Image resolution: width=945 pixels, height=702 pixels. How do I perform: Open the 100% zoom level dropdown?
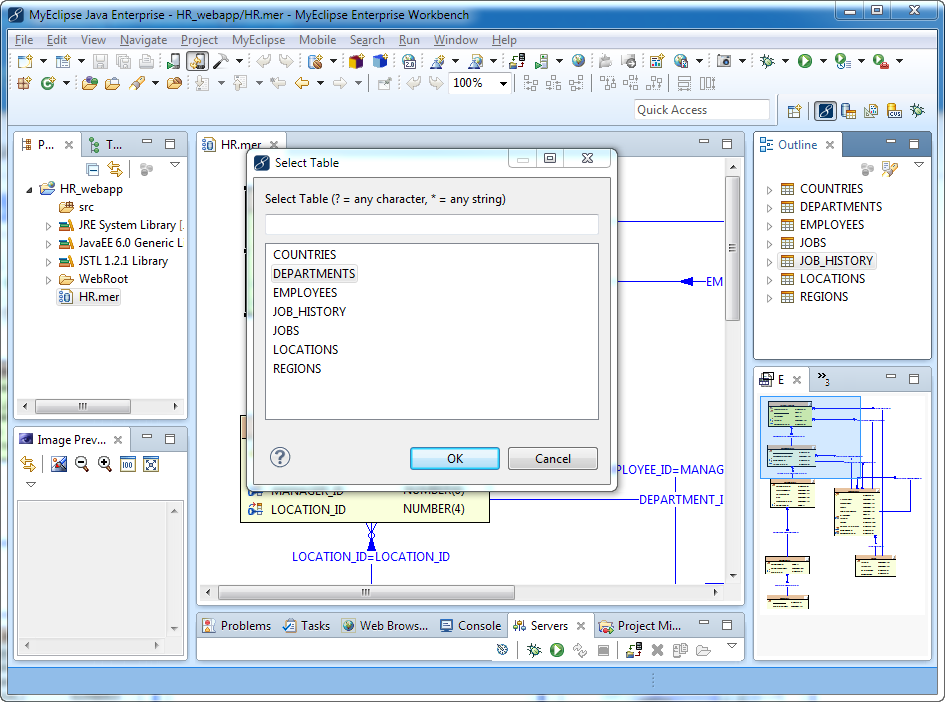[x=503, y=83]
